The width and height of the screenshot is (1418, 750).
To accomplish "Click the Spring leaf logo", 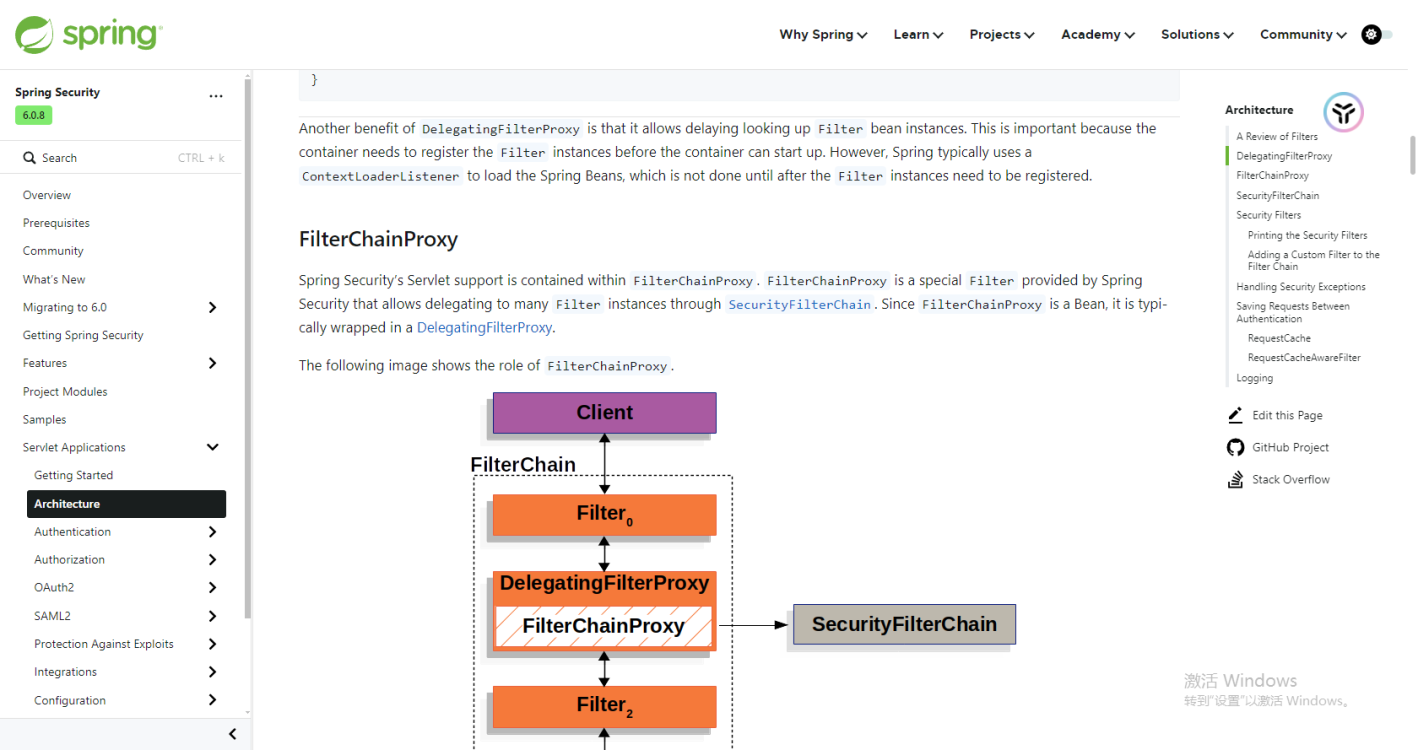I will [x=33, y=35].
